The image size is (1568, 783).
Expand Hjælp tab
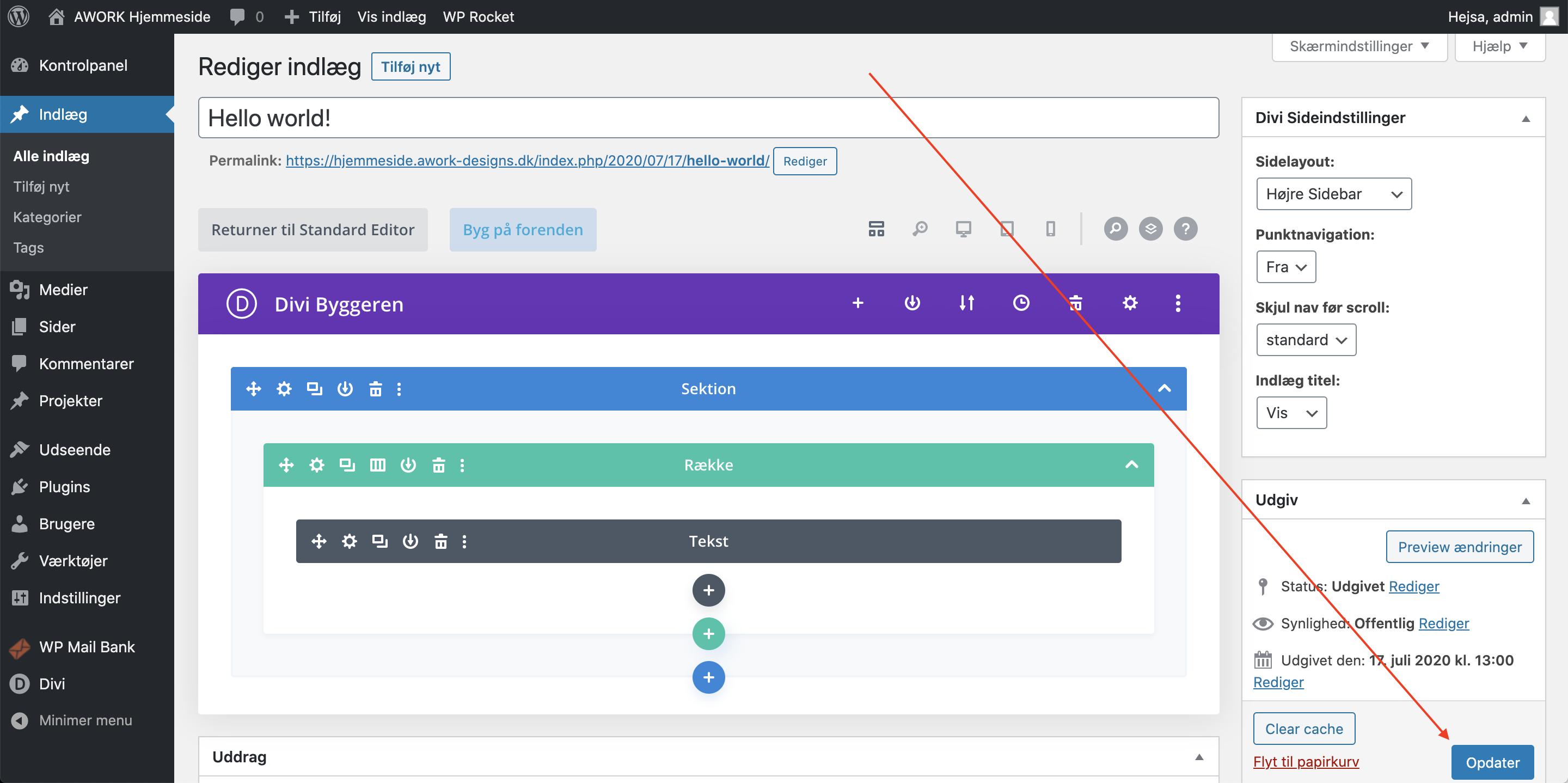tap(1500, 46)
